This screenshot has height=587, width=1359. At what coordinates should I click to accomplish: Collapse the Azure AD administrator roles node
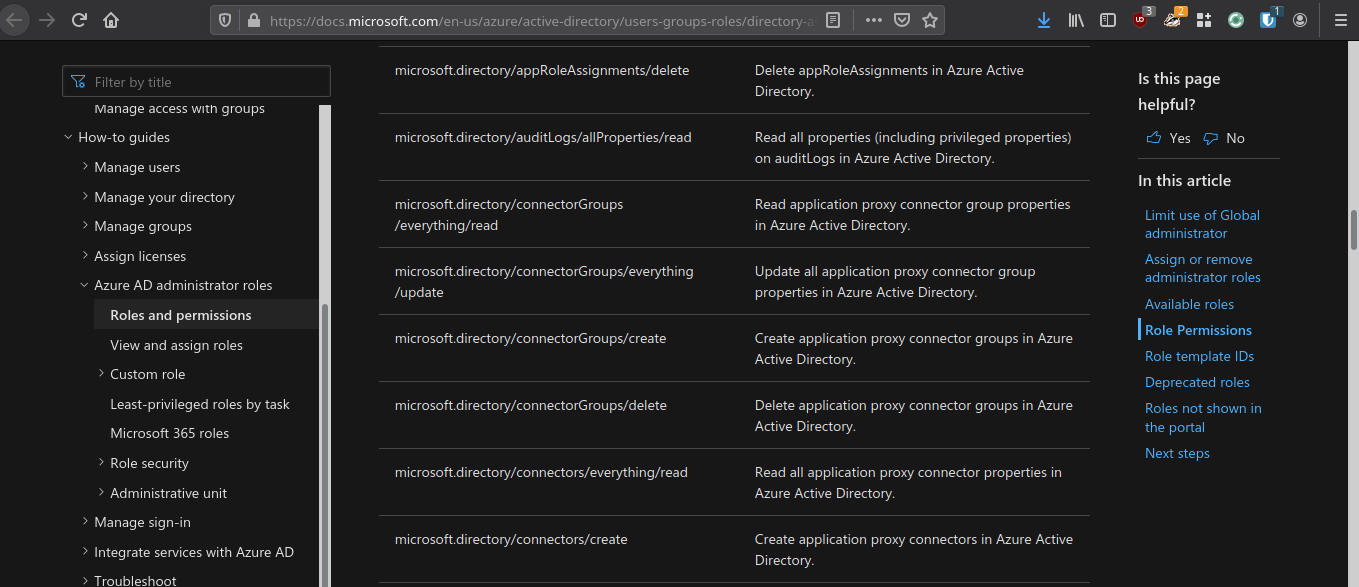click(85, 285)
